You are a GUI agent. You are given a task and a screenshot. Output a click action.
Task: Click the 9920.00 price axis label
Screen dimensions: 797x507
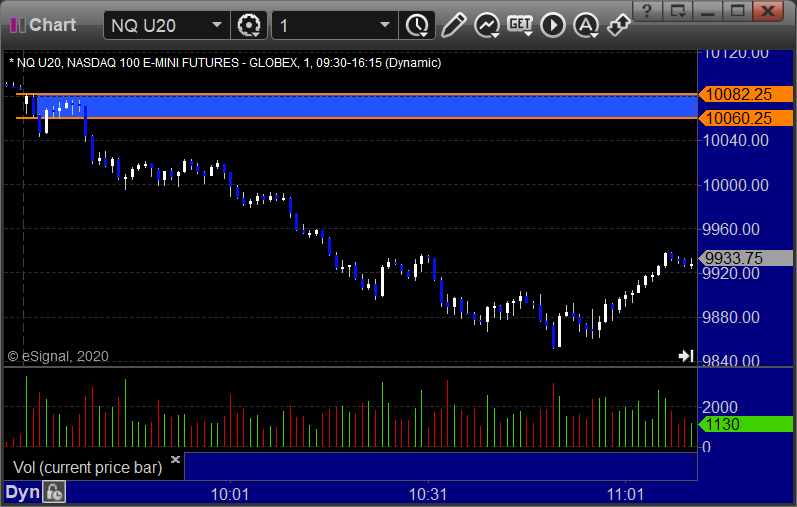731,273
